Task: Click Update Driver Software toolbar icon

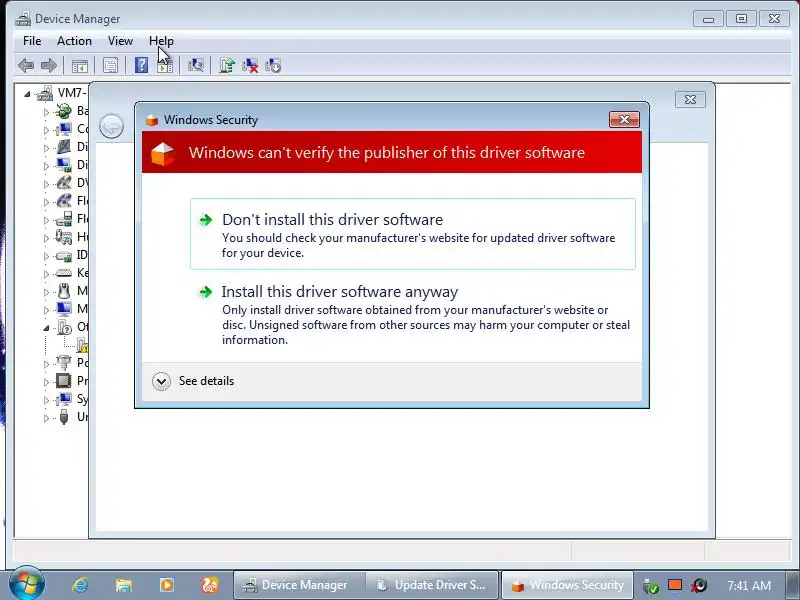Action: click(x=227, y=65)
